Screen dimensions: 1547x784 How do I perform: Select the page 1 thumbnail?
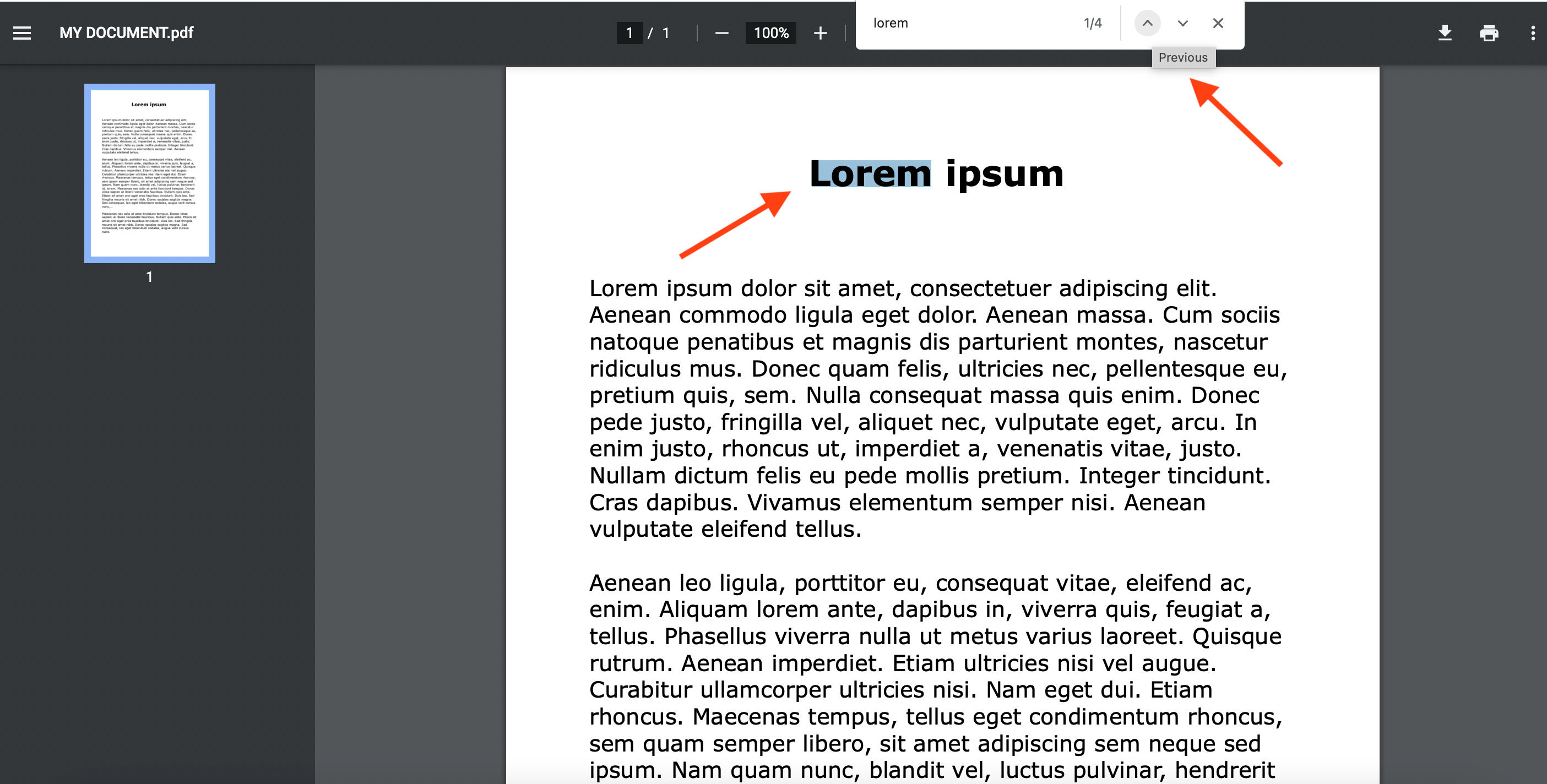point(149,175)
